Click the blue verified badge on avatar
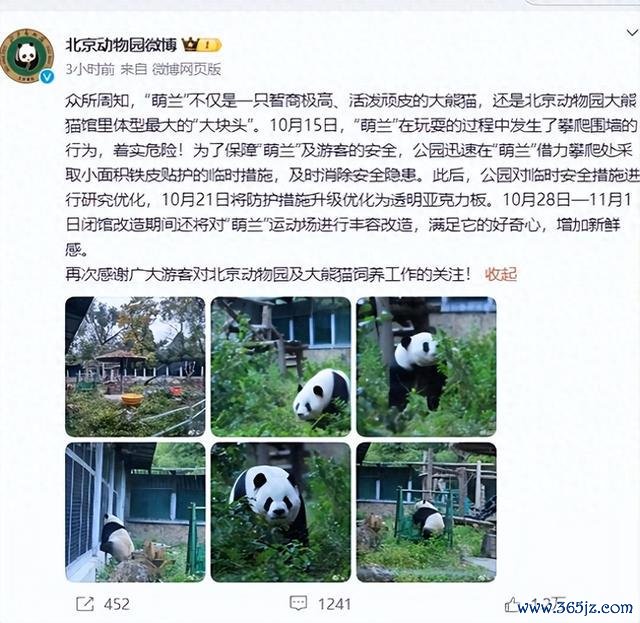The image size is (640, 623). (47, 76)
